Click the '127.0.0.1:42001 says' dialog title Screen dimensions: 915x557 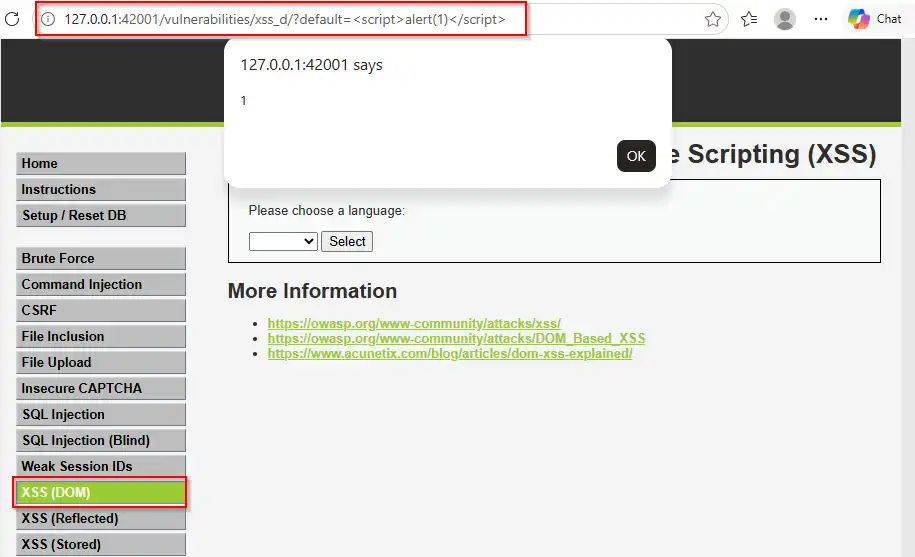tap(312, 65)
